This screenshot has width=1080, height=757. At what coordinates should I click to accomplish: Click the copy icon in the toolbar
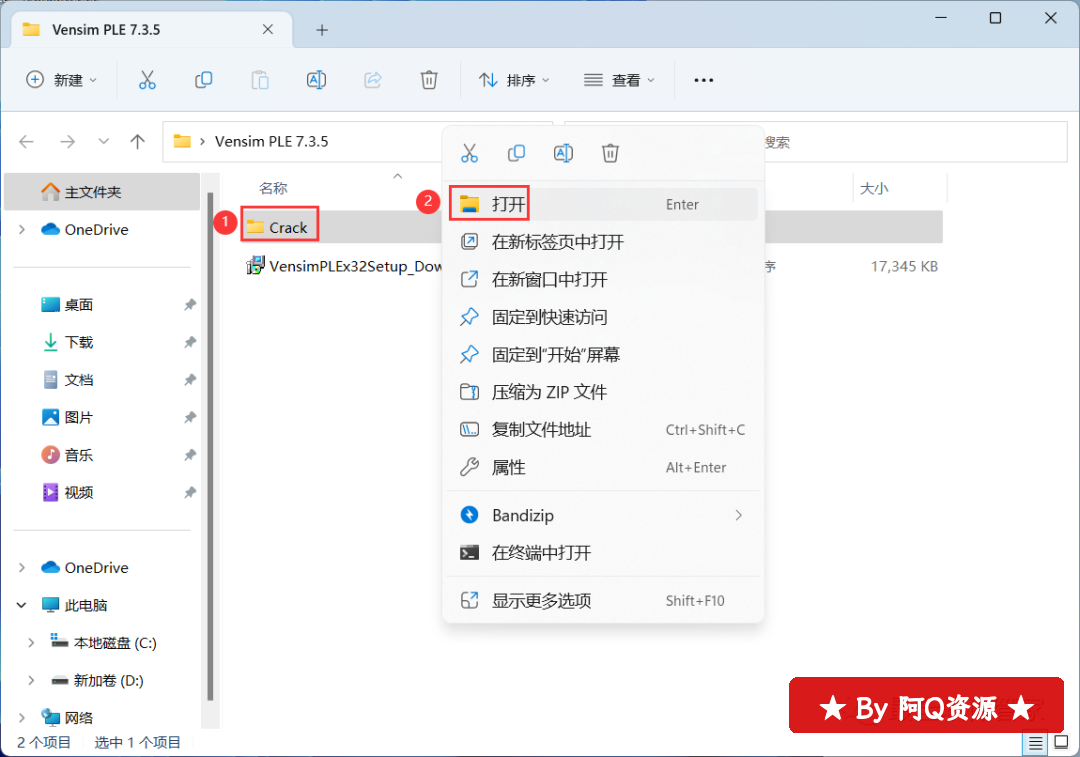tap(204, 80)
